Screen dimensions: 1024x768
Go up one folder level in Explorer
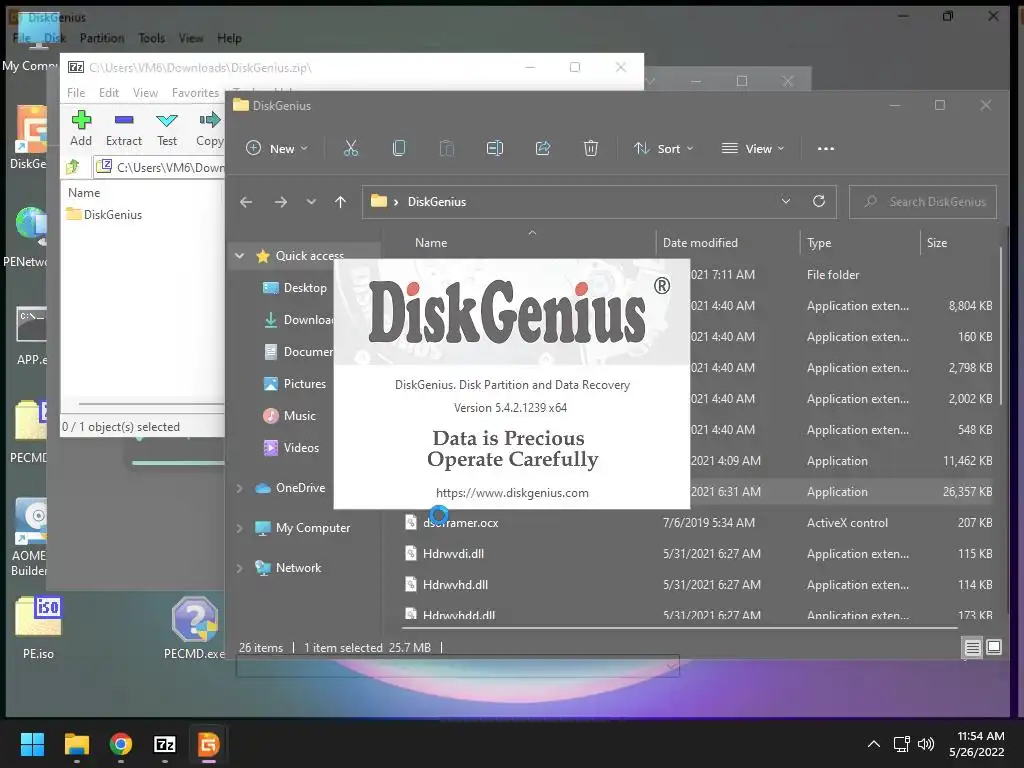[340, 202]
